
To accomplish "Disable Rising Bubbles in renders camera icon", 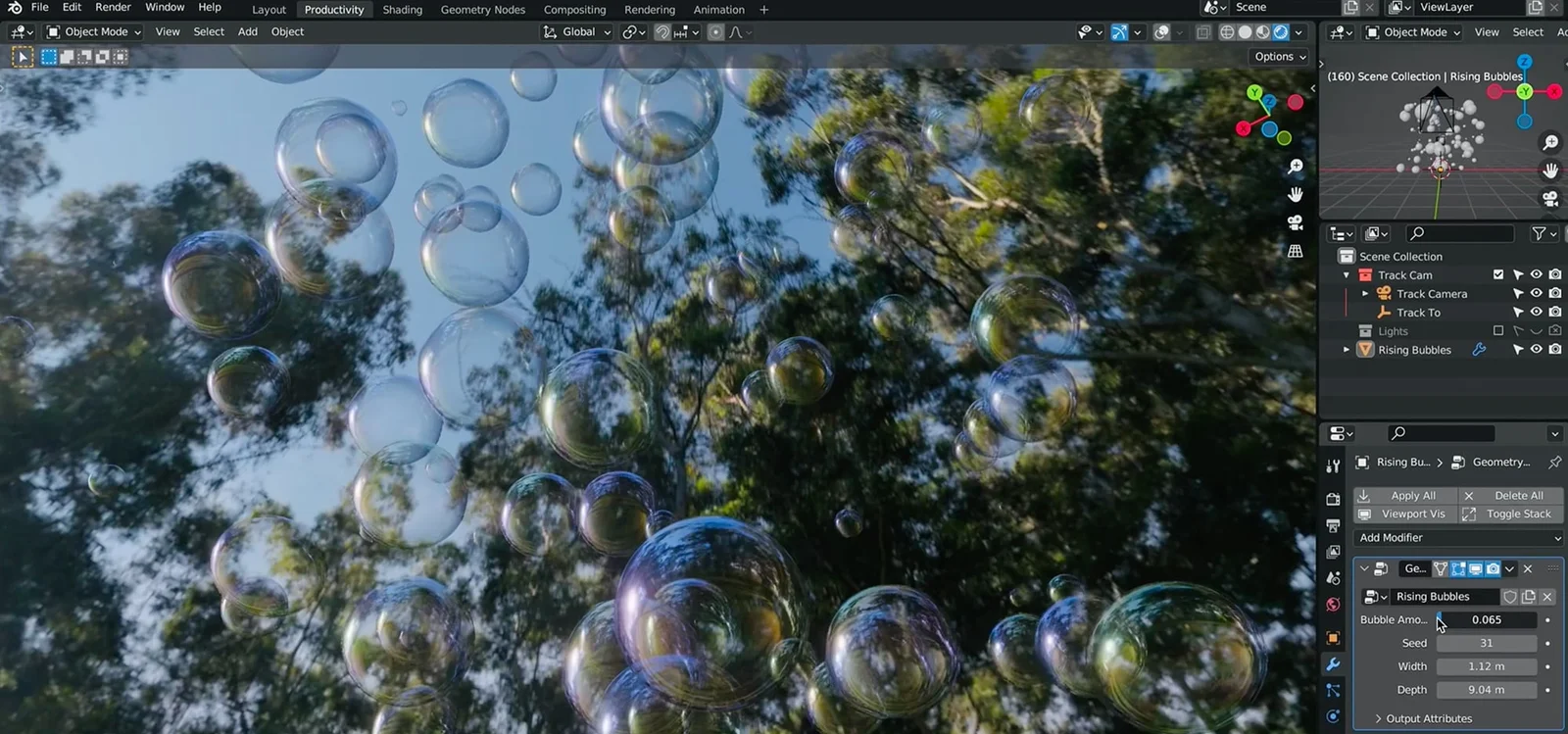I will (1555, 350).
